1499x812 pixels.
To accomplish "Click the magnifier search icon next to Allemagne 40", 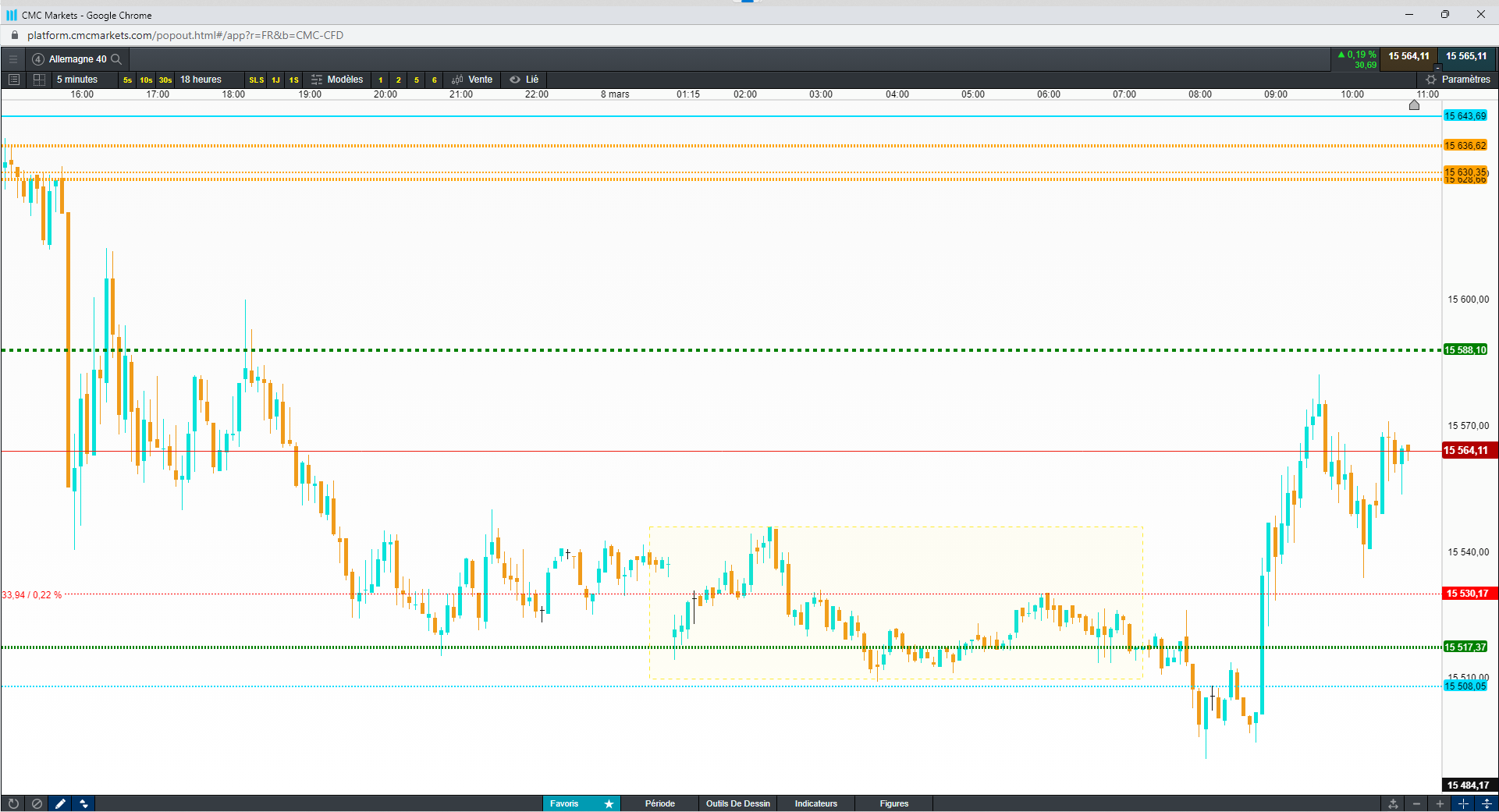I will pos(116,59).
